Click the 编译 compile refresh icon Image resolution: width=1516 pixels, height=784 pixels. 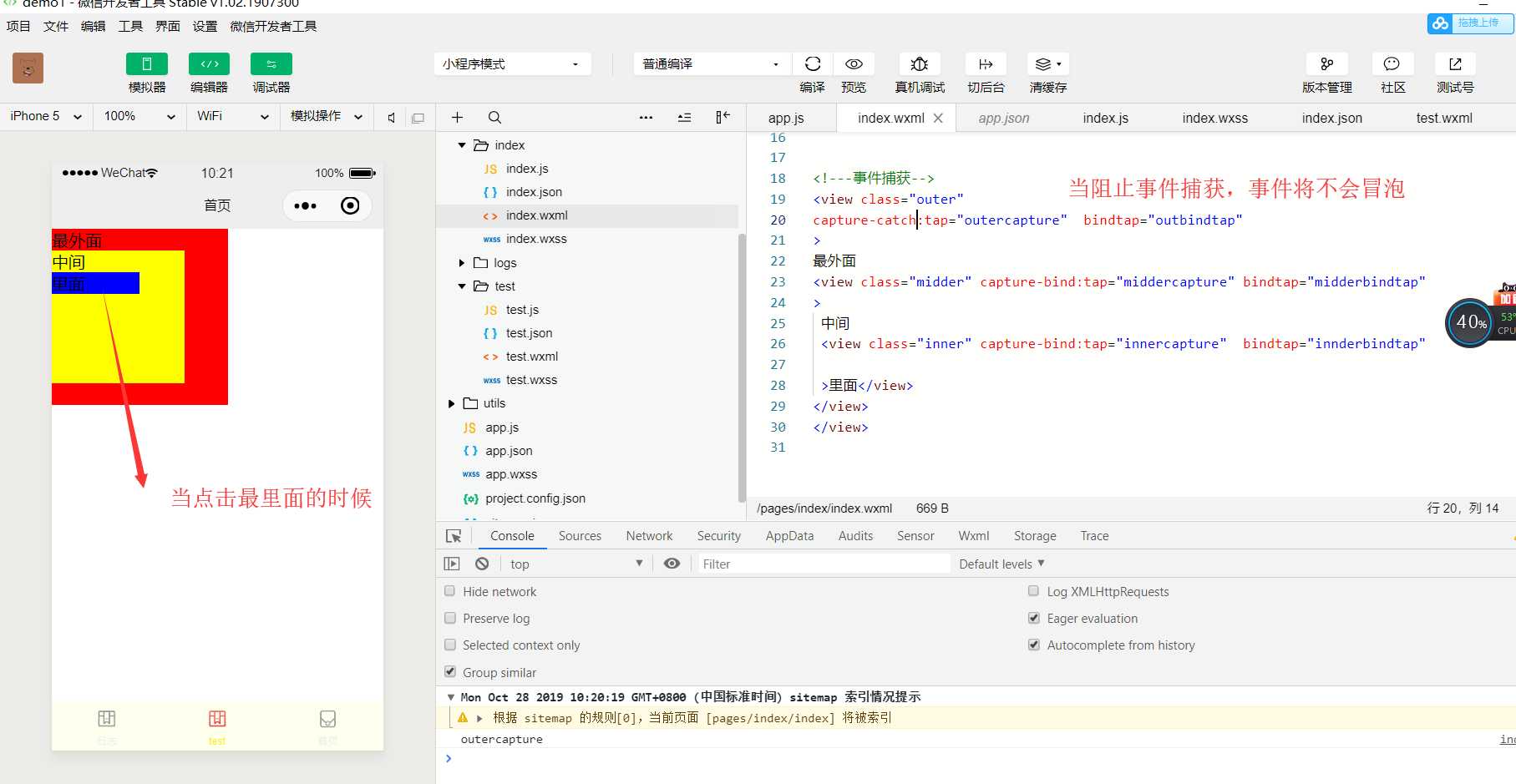813,64
